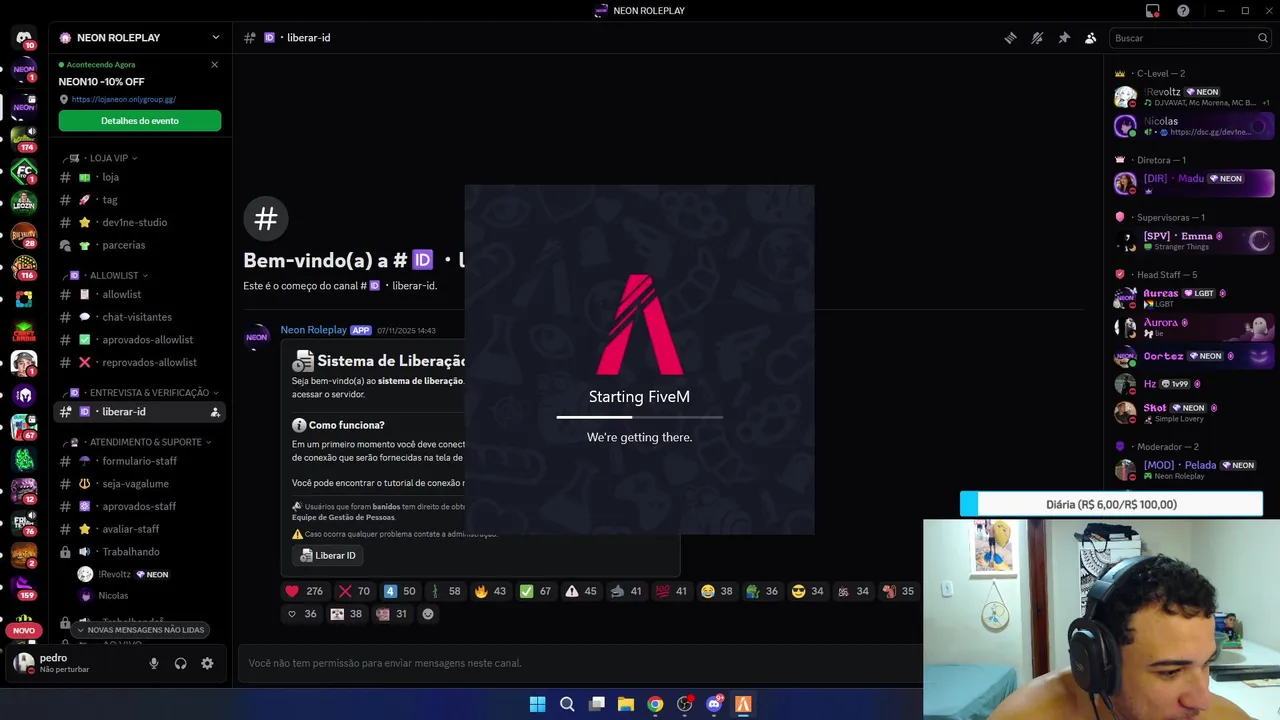Image resolution: width=1280 pixels, height=720 pixels.
Task: Toggle the member list icon
Action: coord(1091,38)
